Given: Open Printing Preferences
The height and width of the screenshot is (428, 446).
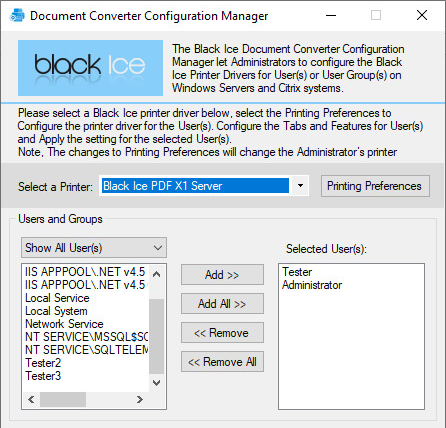Looking at the screenshot, I should click(375, 186).
